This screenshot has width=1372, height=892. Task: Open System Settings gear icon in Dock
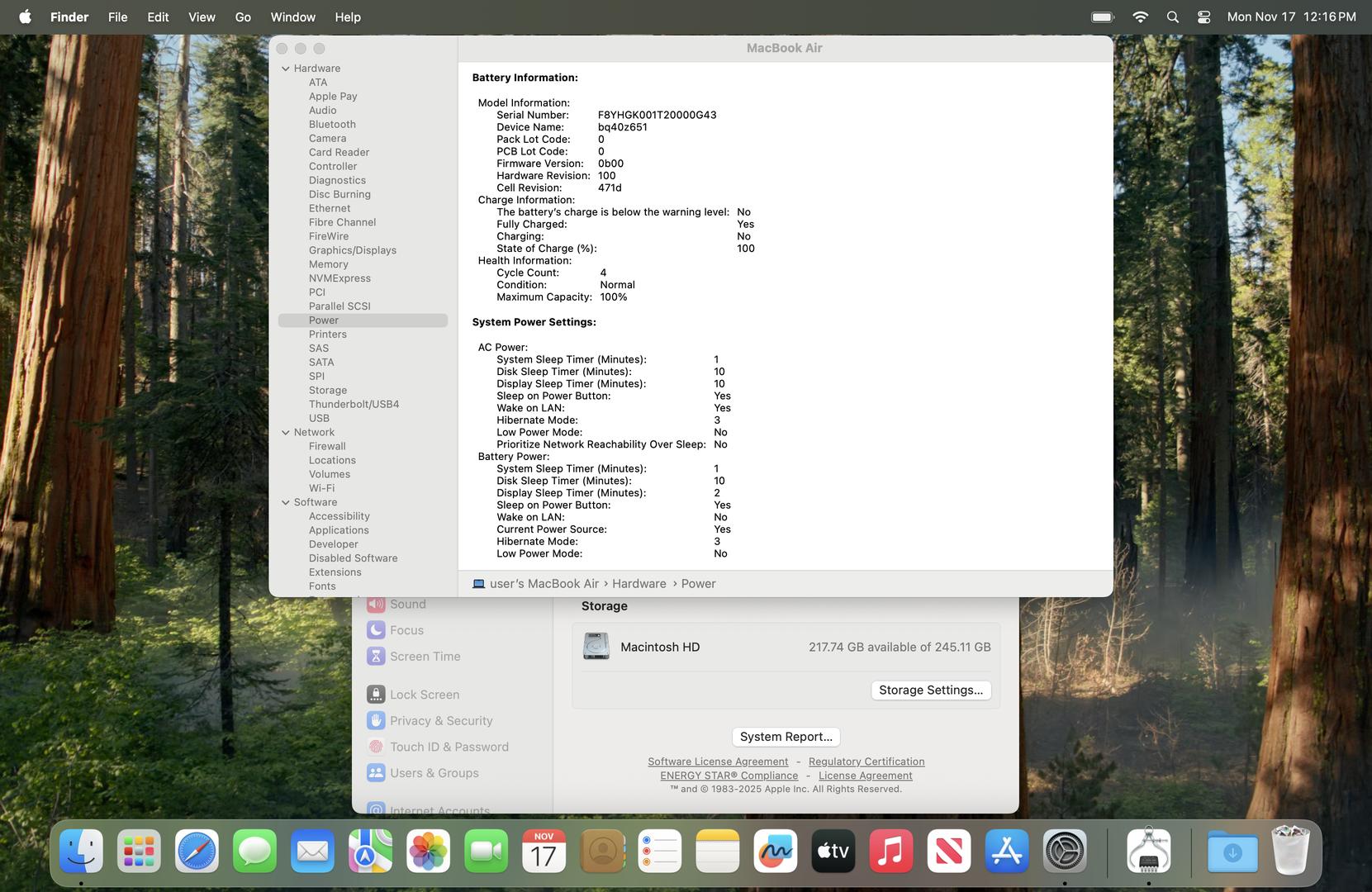pos(1064,852)
